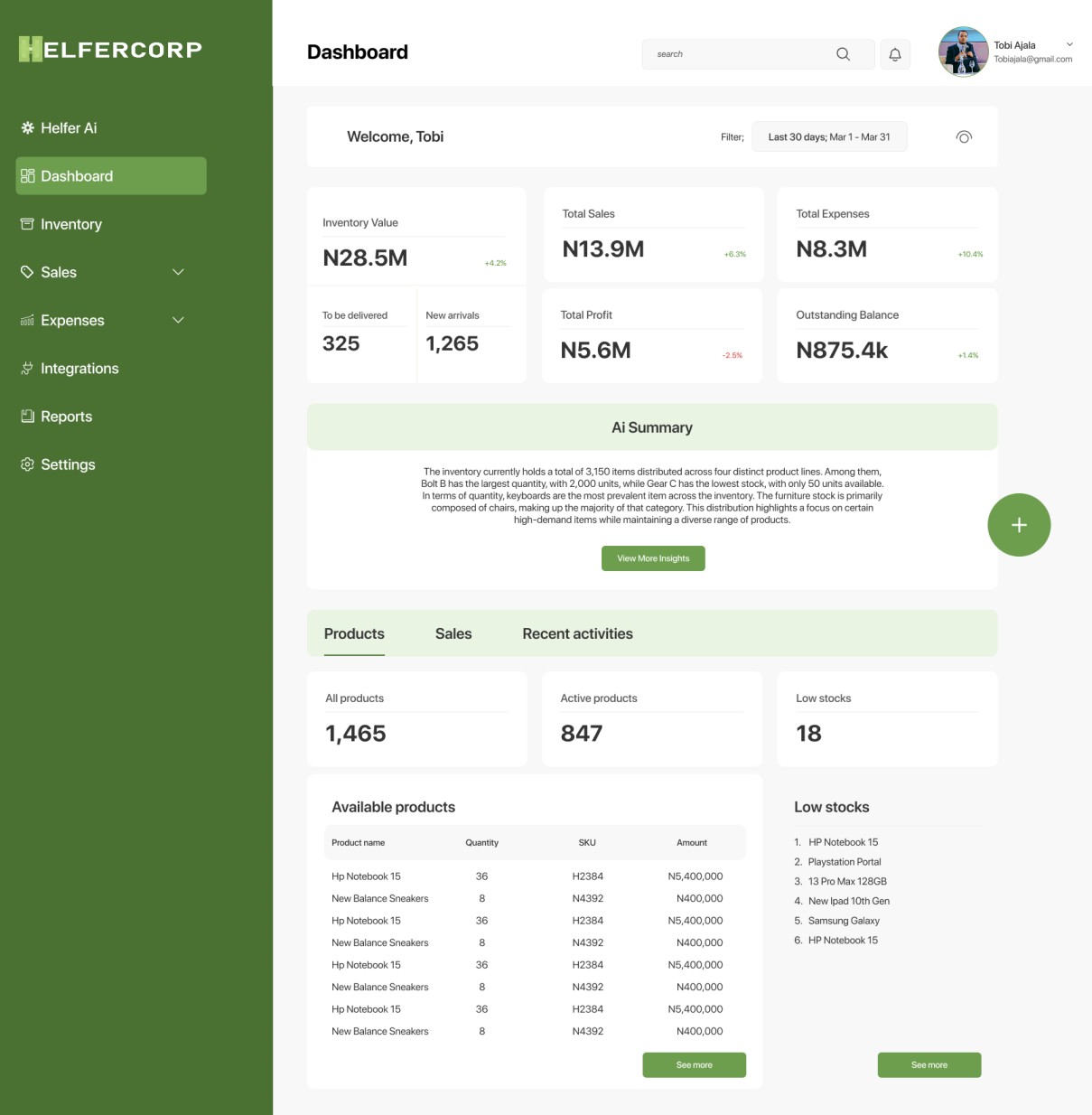Click See more under Low stocks

pyautogui.click(x=929, y=1064)
